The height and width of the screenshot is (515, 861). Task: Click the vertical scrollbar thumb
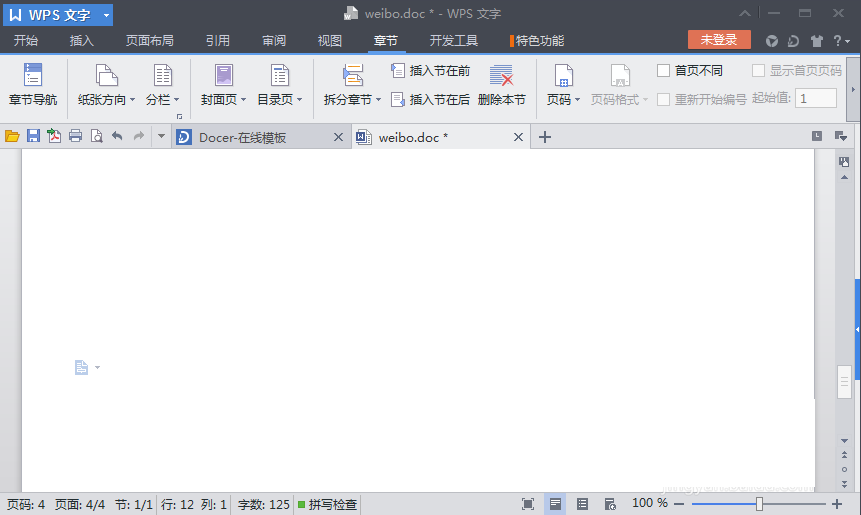click(x=845, y=381)
